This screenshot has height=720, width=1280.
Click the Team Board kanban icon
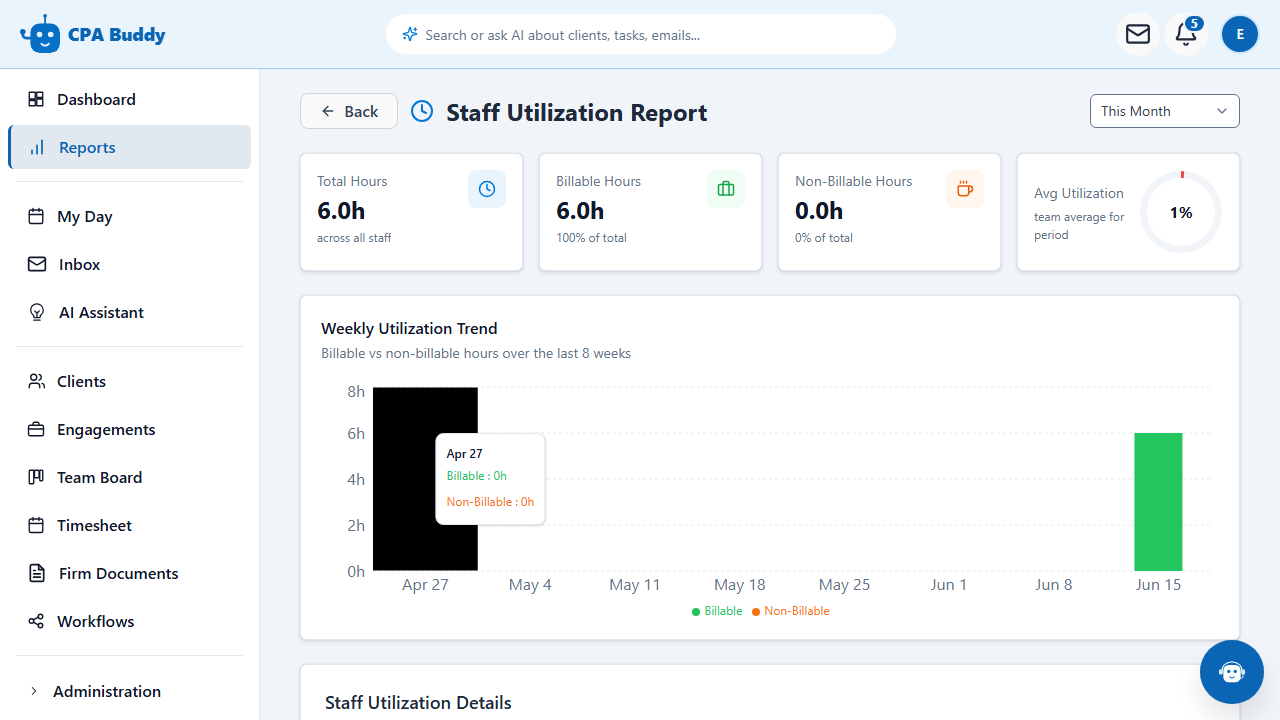click(x=36, y=477)
